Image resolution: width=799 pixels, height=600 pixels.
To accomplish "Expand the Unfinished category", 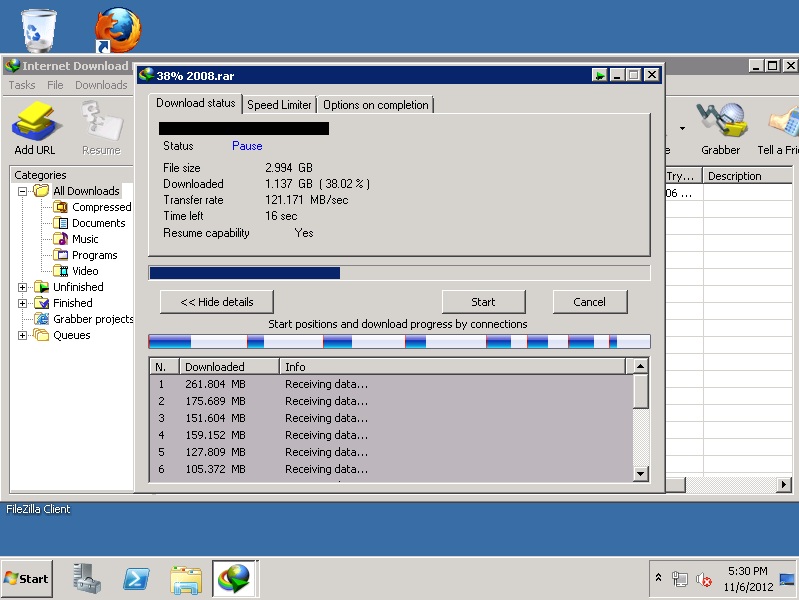I will click(23, 287).
